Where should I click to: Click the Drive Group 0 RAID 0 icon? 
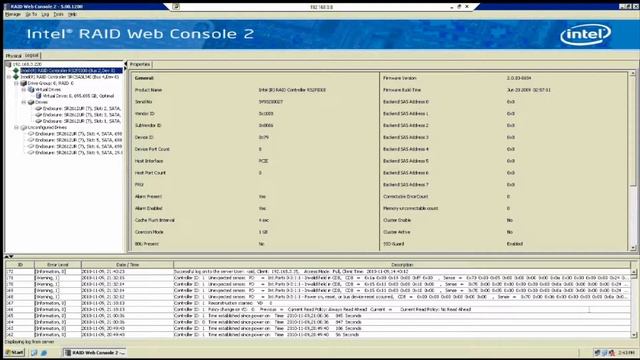(24, 83)
